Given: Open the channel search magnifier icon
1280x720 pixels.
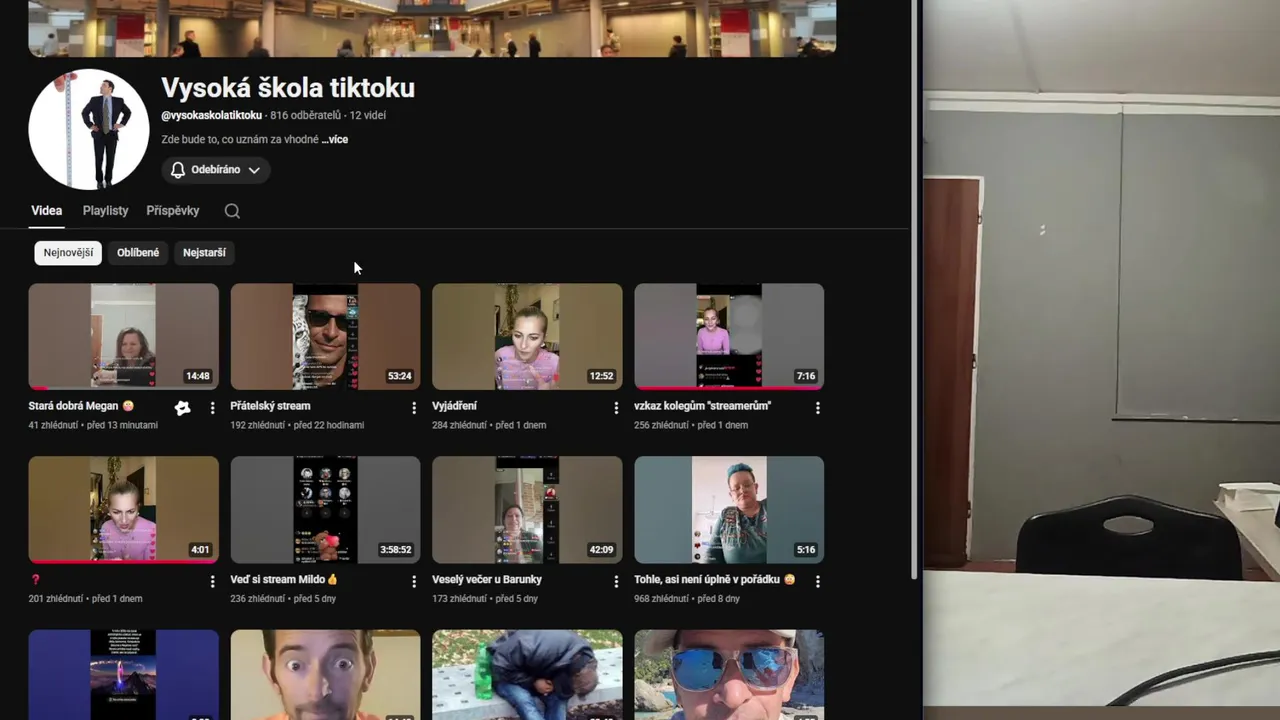Looking at the screenshot, I should 232,211.
